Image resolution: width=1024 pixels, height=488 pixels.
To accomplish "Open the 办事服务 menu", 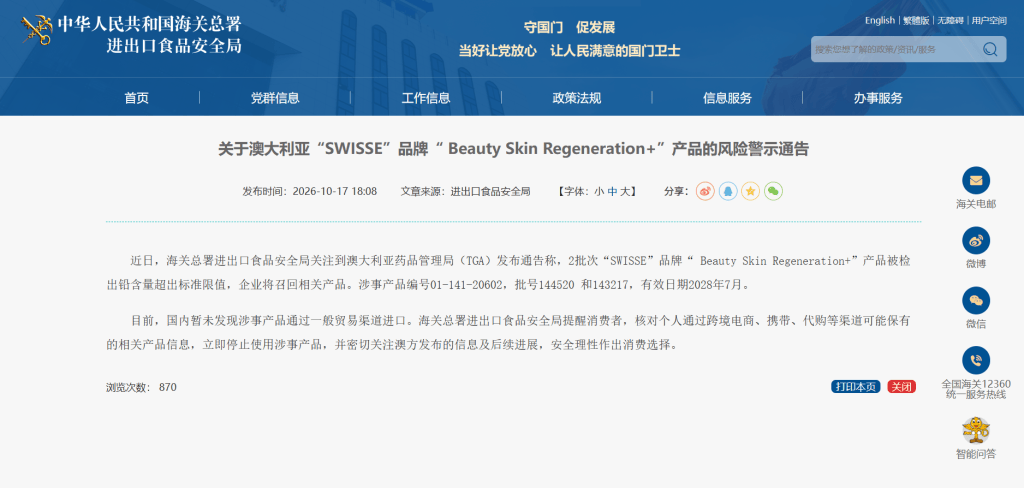I will click(878, 98).
